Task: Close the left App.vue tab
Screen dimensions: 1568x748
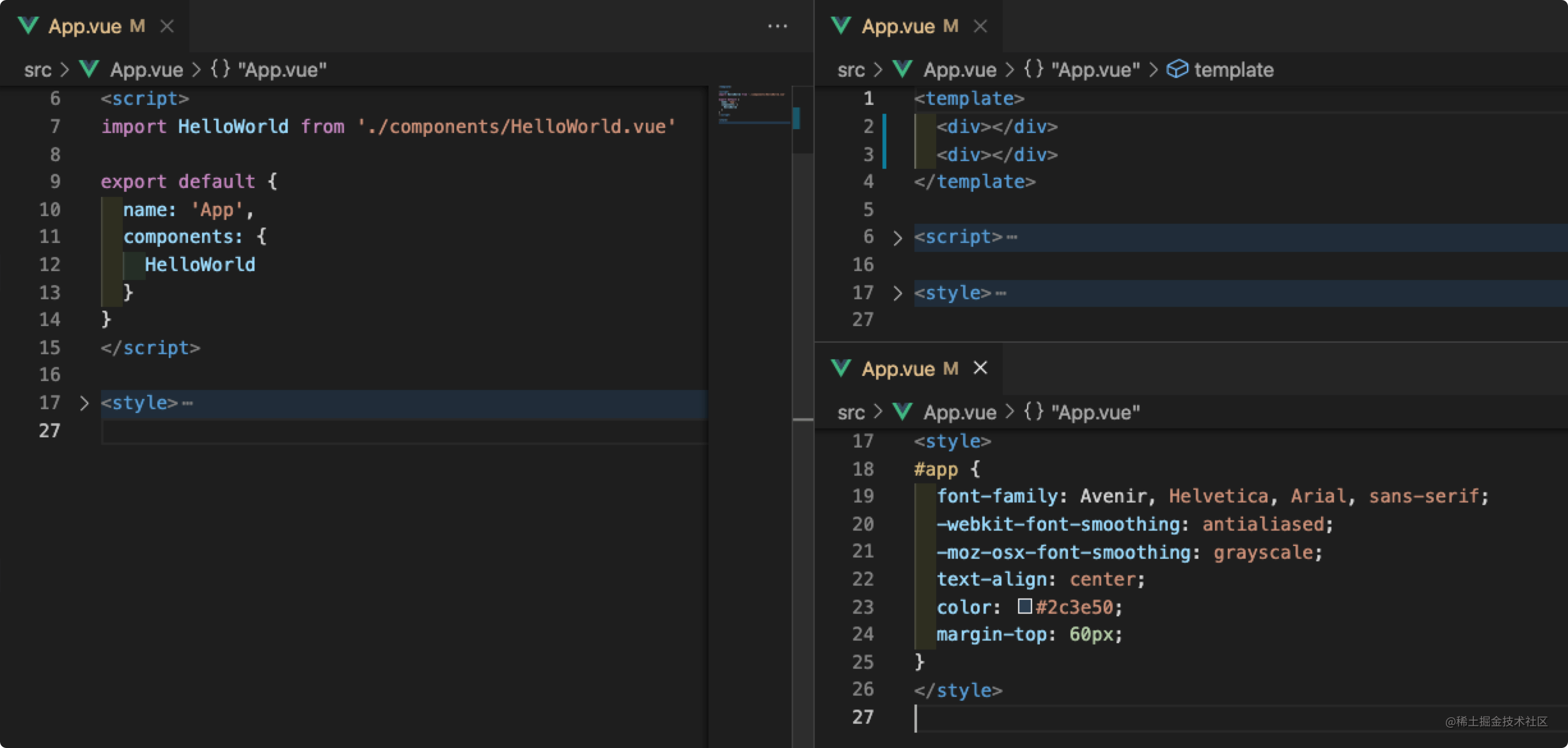Action: point(167,26)
